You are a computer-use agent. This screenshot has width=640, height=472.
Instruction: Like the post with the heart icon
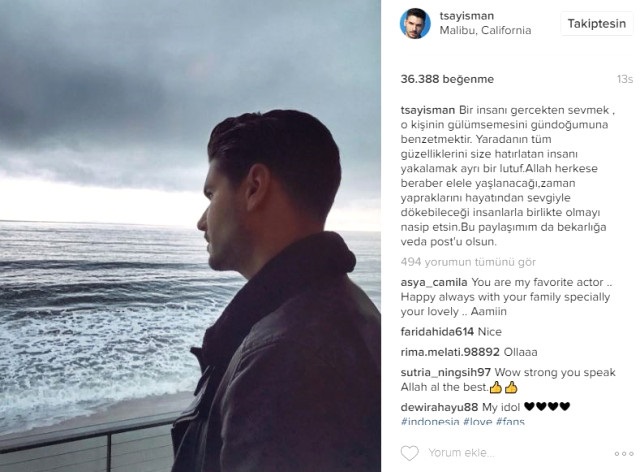pos(409,453)
